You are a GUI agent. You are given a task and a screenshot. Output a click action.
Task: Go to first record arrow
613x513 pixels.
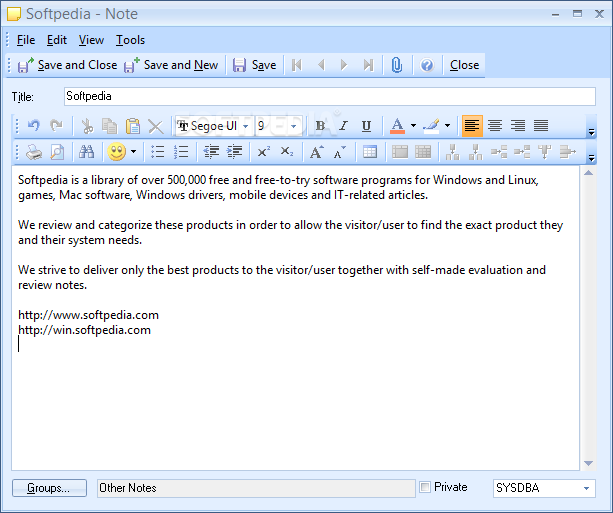(297, 65)
